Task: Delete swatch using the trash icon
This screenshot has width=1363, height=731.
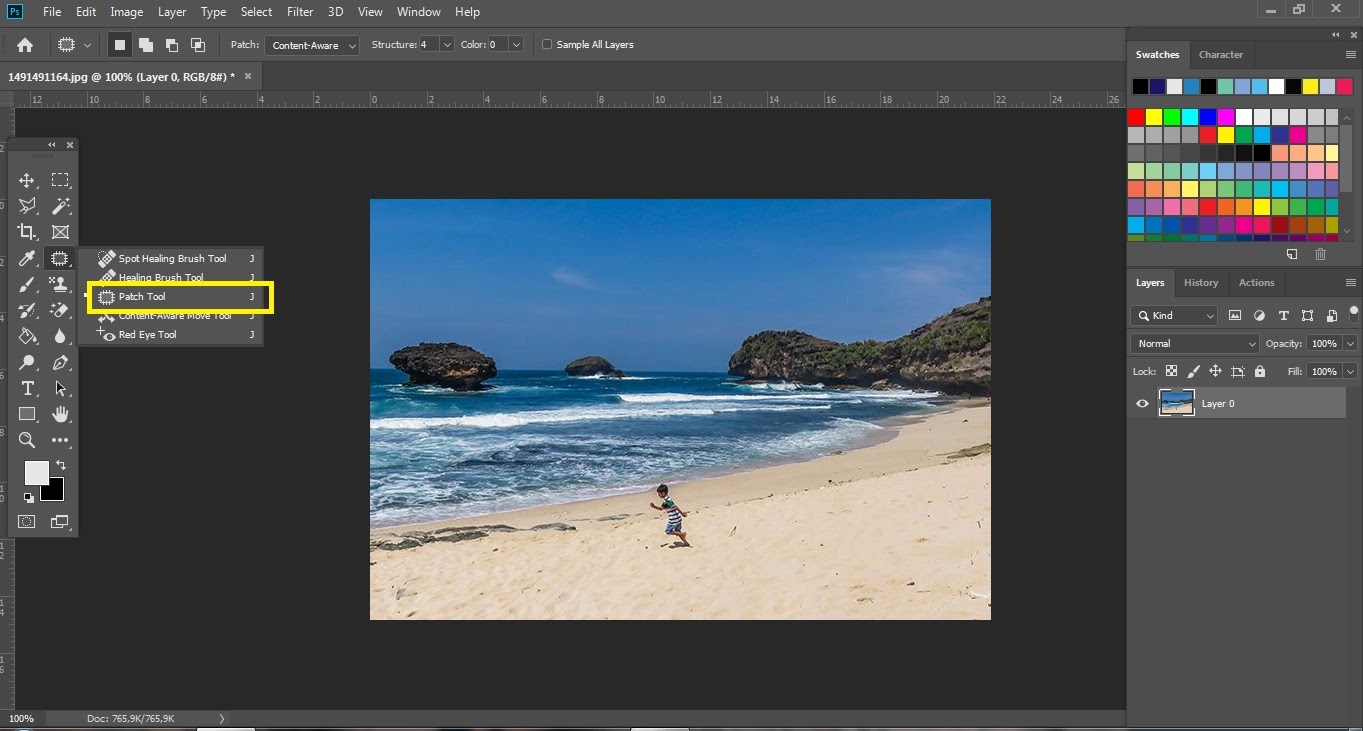Action: (x=1320, y=255)
